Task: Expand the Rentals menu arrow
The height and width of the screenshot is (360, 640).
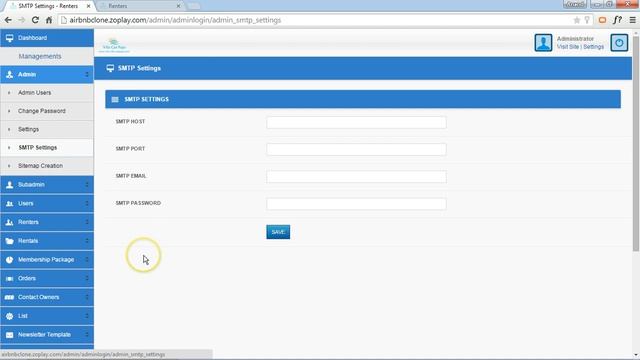Action: (x=87, y=241)
